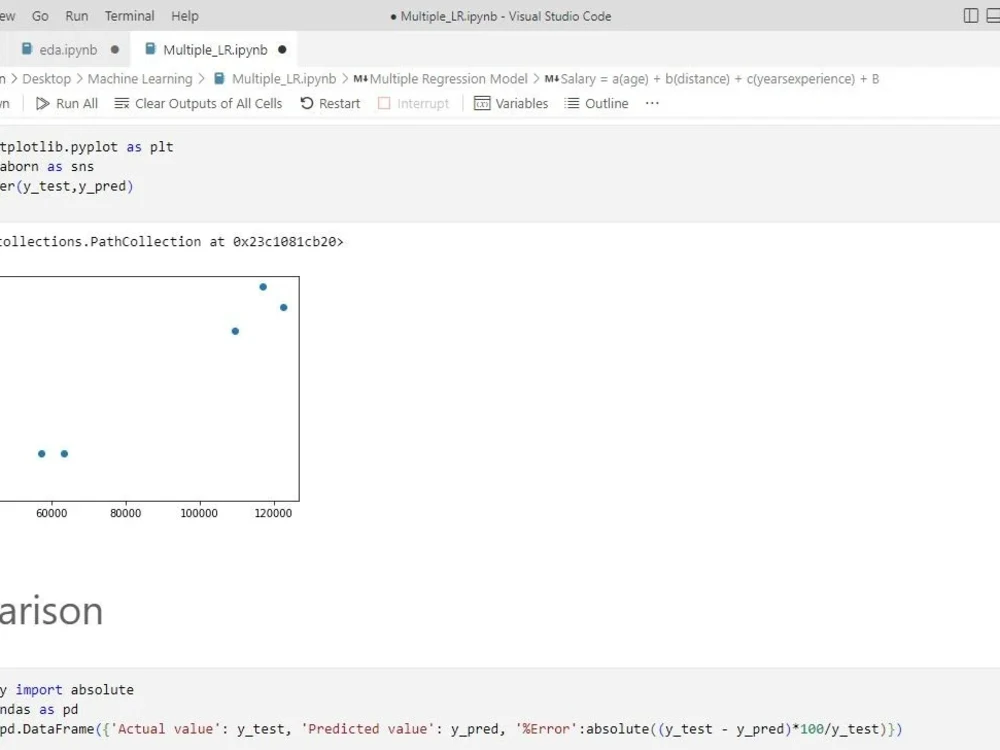Click the code line with y_test,y_pred

click(67, 186)
